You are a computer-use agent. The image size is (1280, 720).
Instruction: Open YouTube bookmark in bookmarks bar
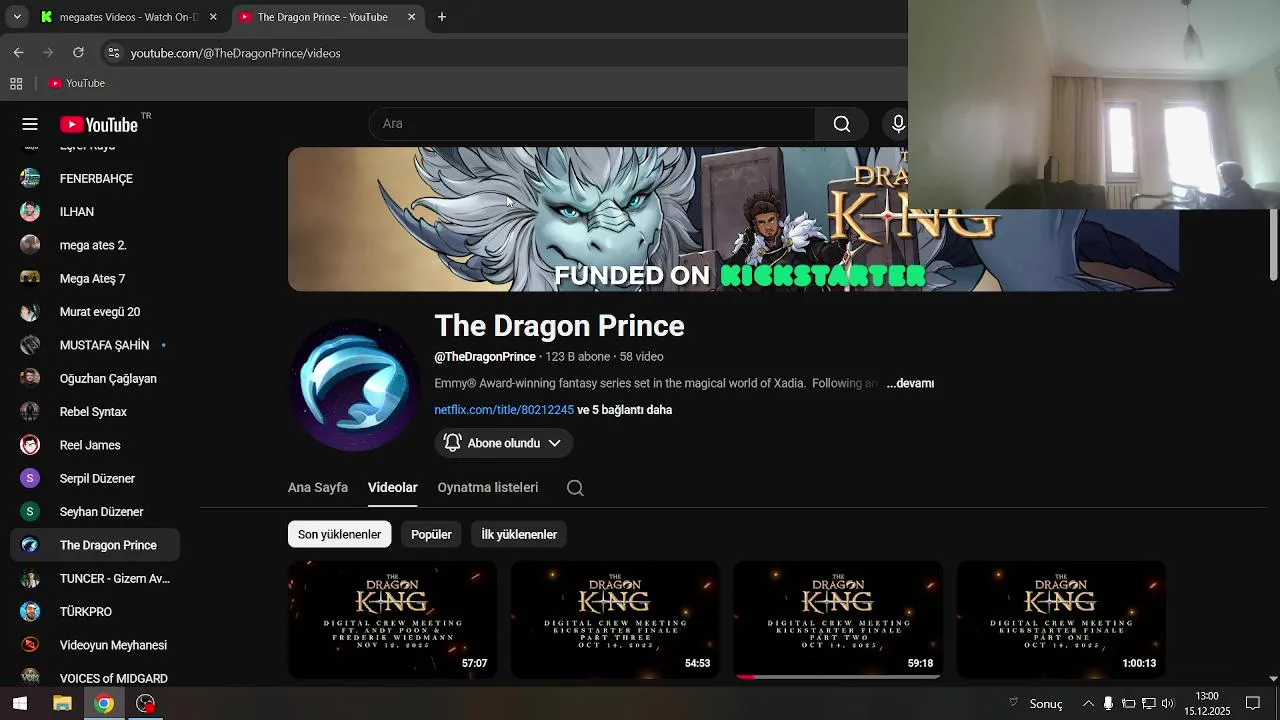(x=77, y=84)
